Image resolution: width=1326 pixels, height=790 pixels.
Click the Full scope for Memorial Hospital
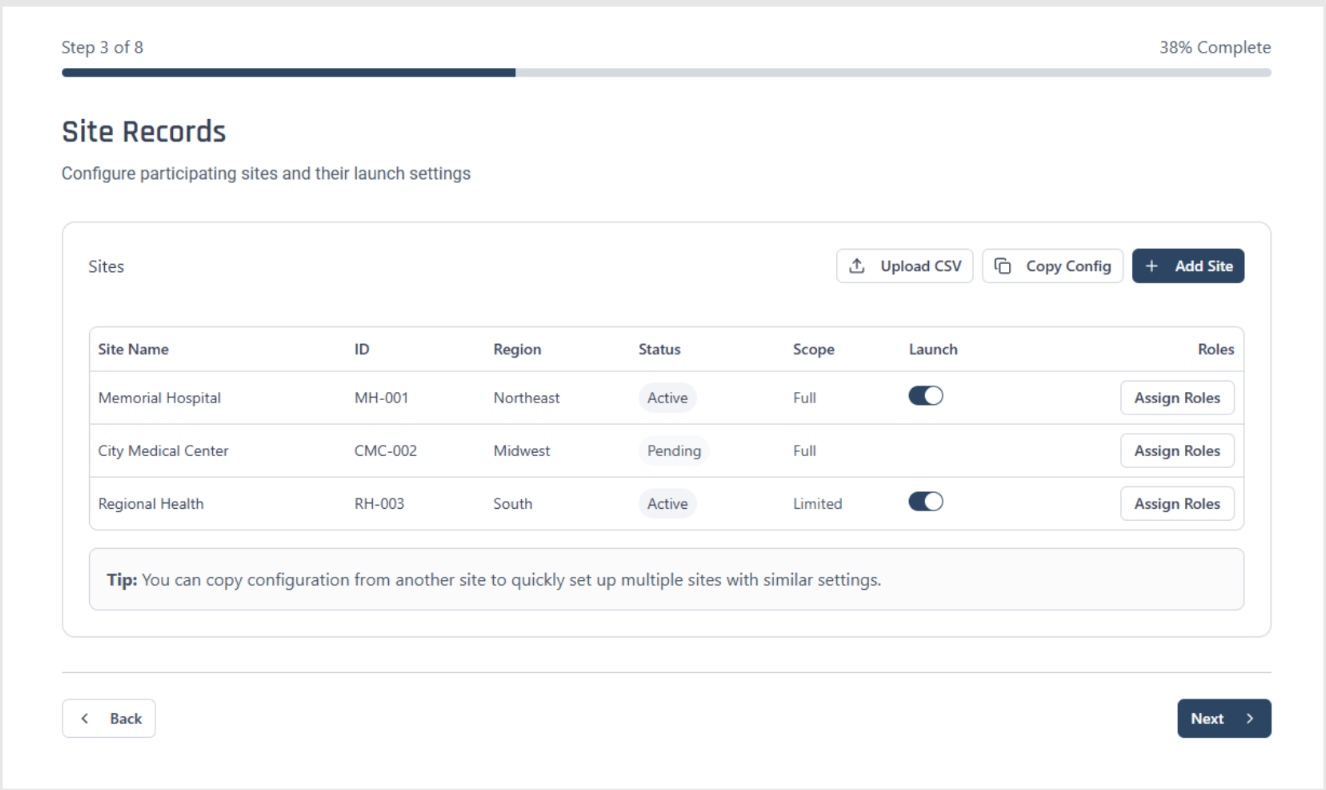click(x=804, y=398)
